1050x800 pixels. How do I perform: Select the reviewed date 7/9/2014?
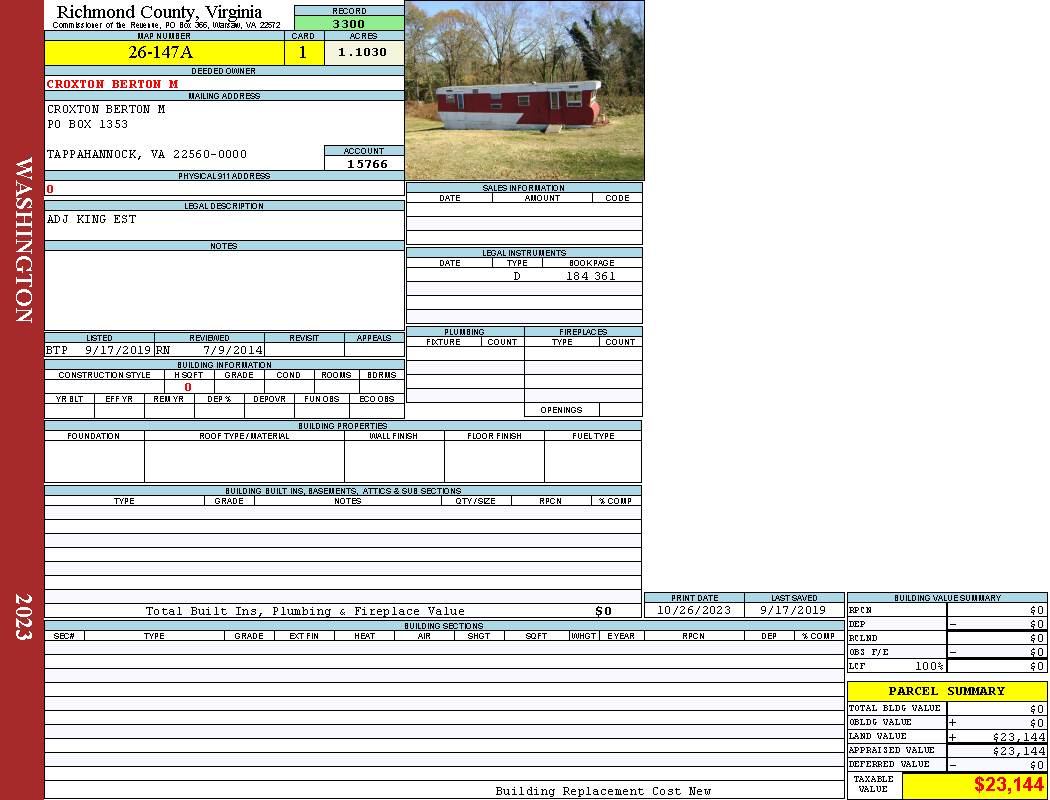pyautogui.click(x=232, y=351)
